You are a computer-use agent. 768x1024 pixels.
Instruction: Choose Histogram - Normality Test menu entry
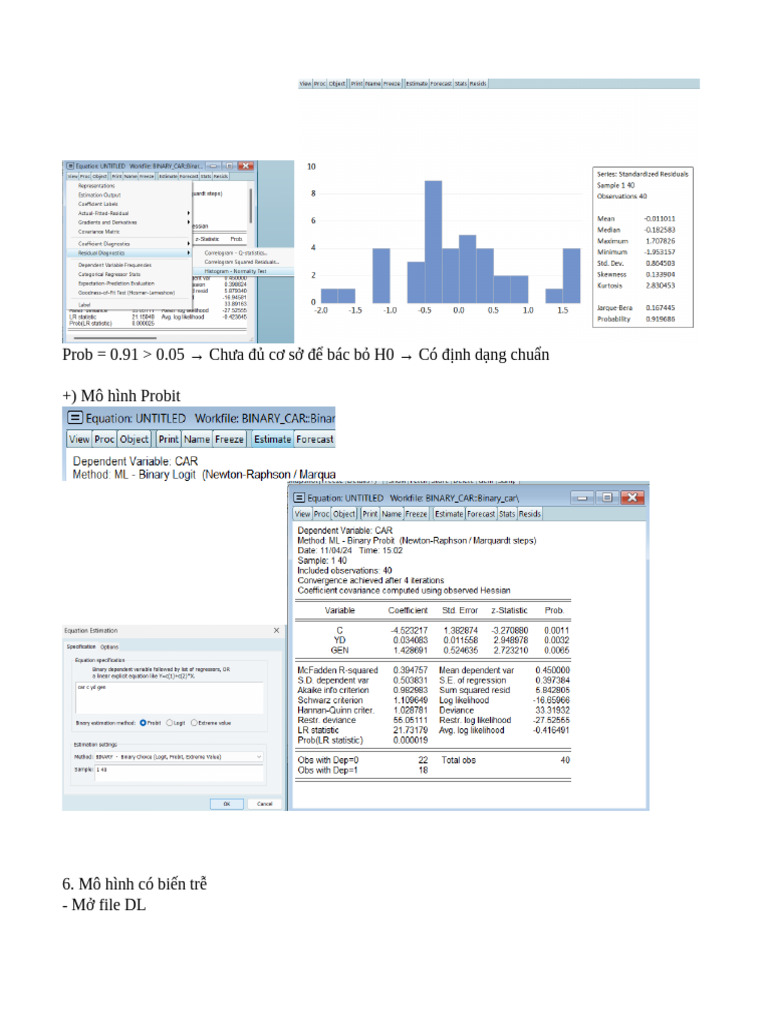(242, 271)
